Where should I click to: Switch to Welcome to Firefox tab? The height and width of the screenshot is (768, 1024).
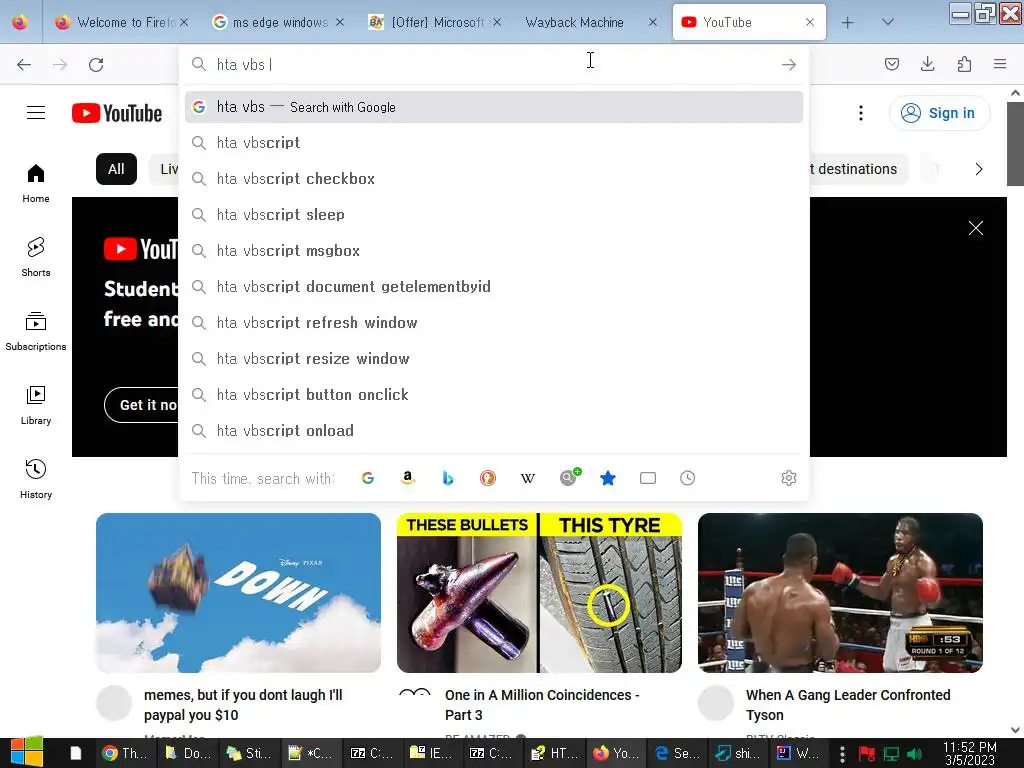pyautogui.click(x=121, y=22)
